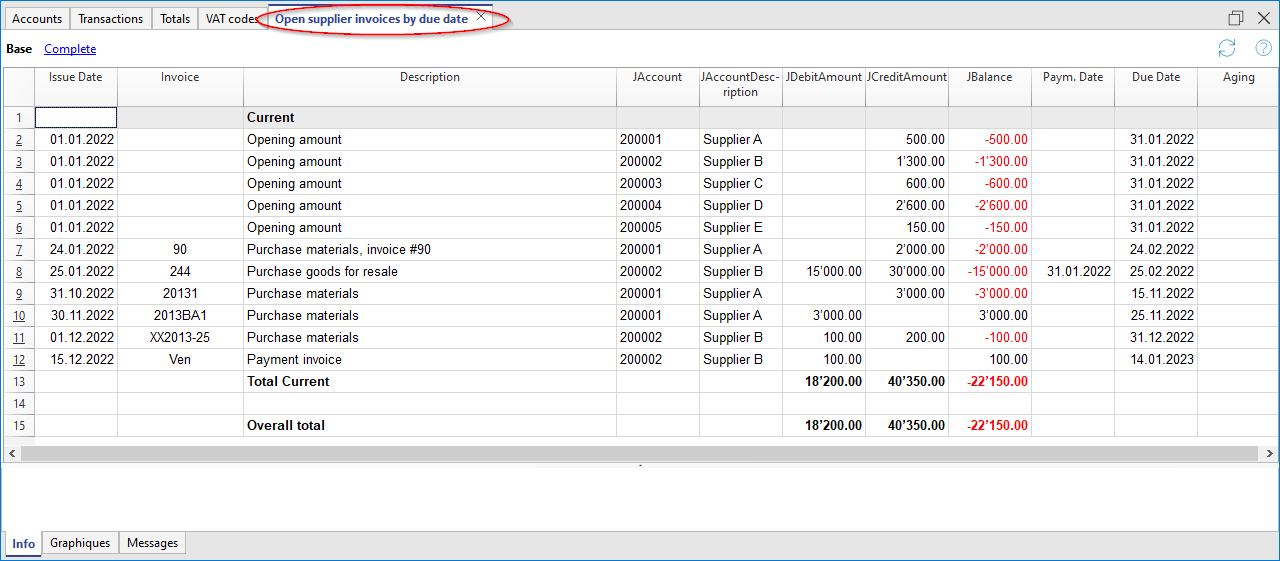Show the Messages bottom tab
Viewport: 1280px width, 561px height.
click(x=152, y=543)
